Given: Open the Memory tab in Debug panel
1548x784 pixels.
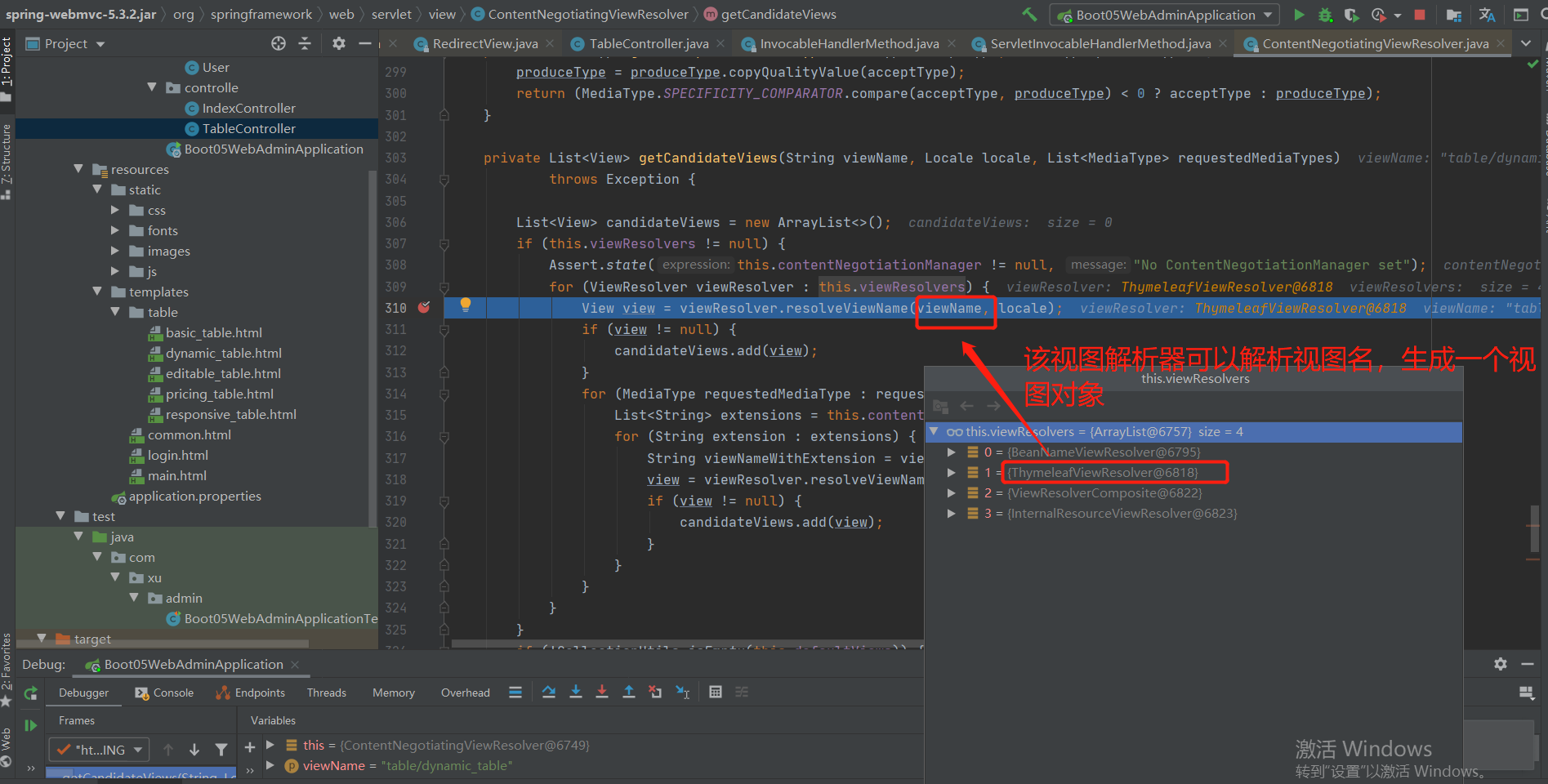Looking at the screenshot, I should tap(394, 693).
